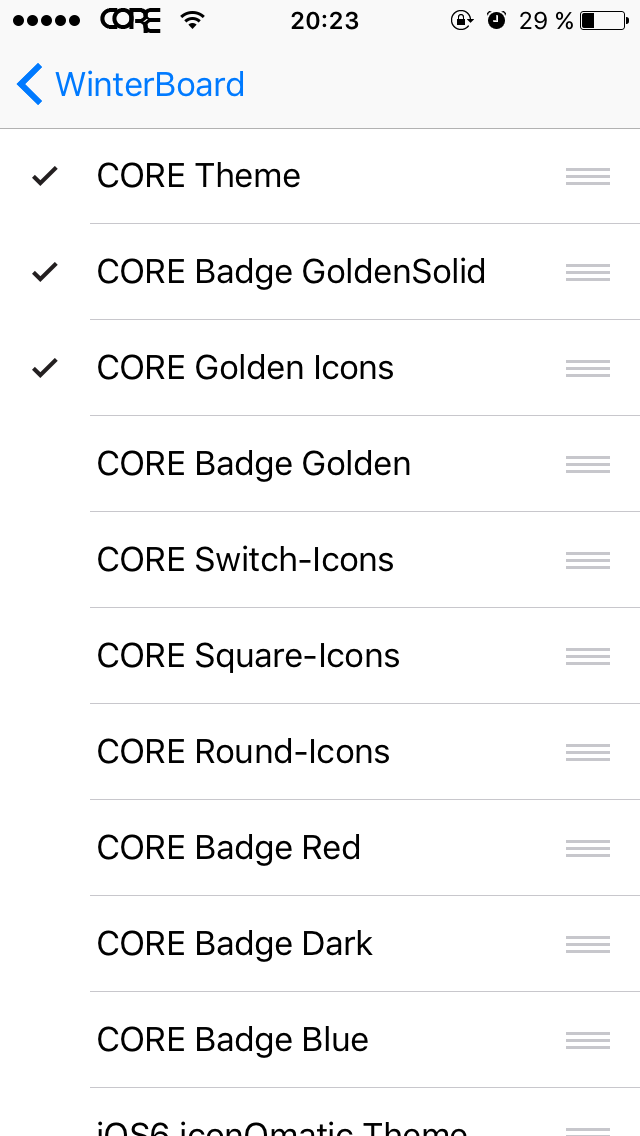Tap the reorder handle for CORE Square-Icons

pos(587,656)
